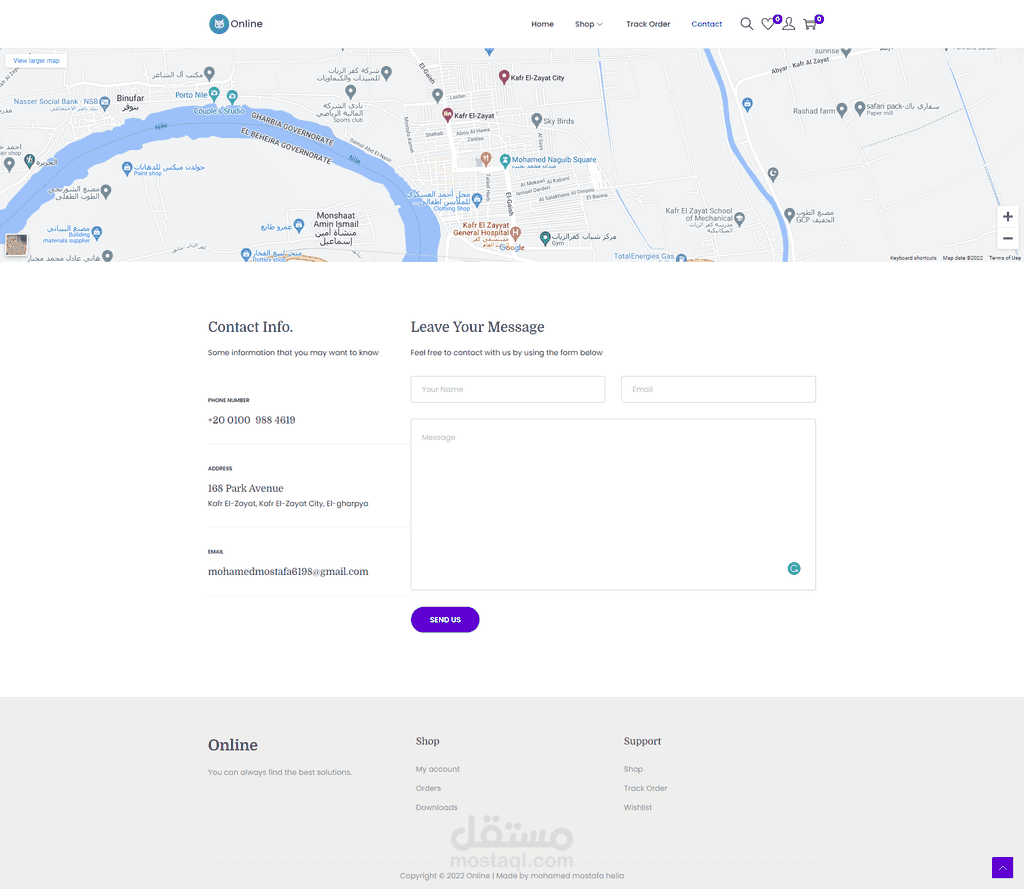Open Orders footer link
This screenshot has height=889, width=1024.
428,788
